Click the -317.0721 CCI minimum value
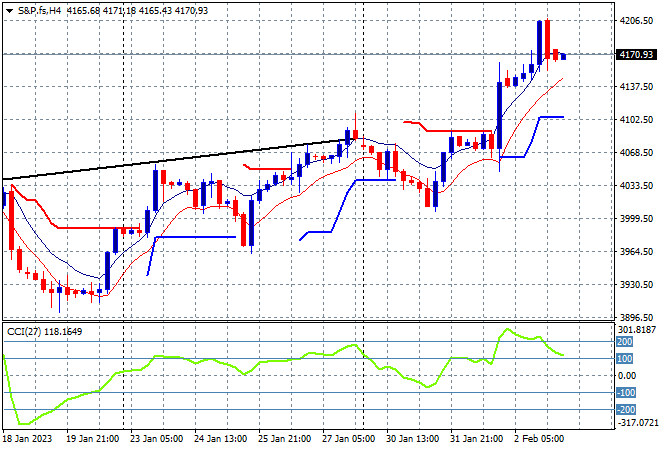The height and width of the screenshot is (450, 660). [636, 422]
